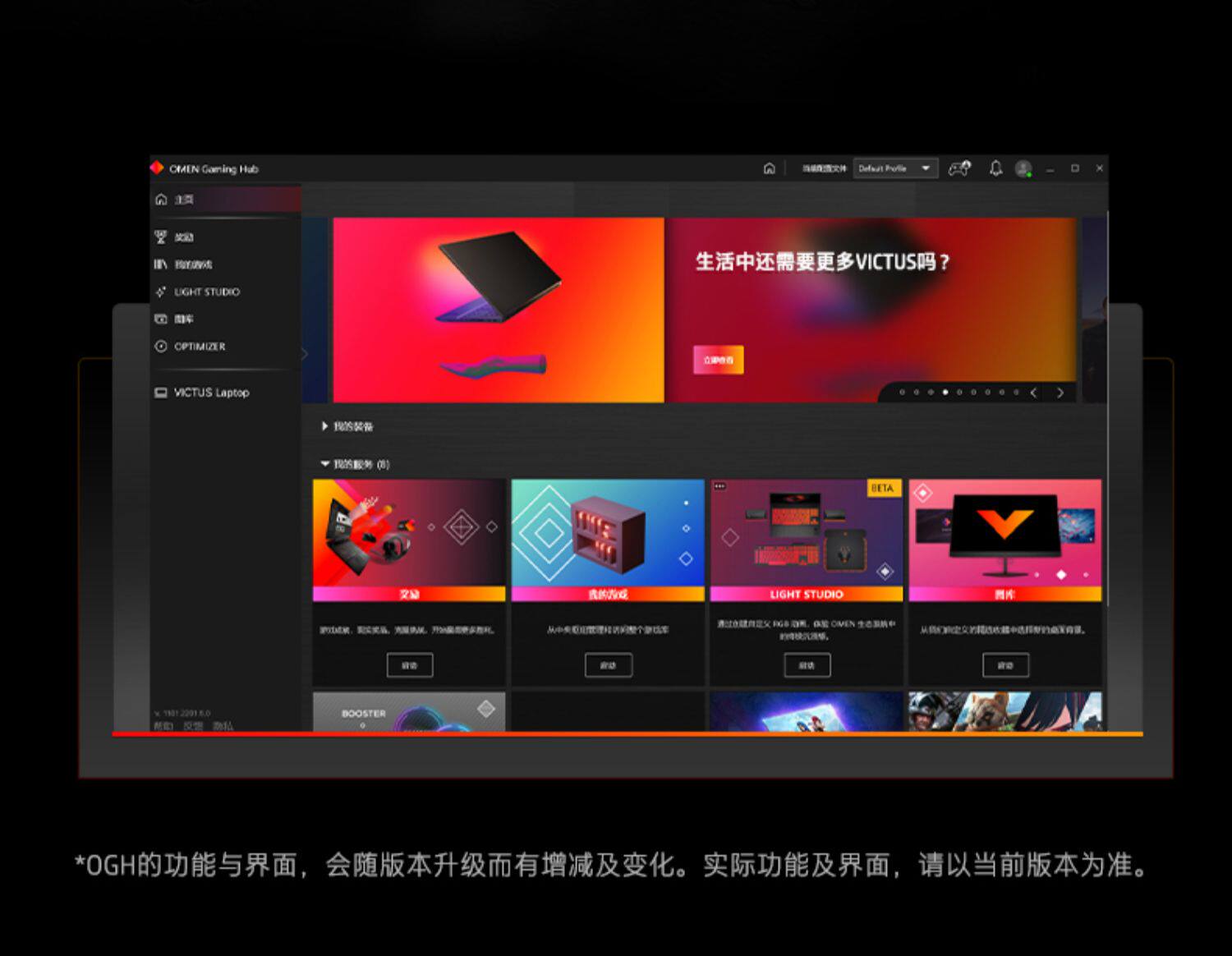Open the game controller icon in title bar

pos(959,168)
